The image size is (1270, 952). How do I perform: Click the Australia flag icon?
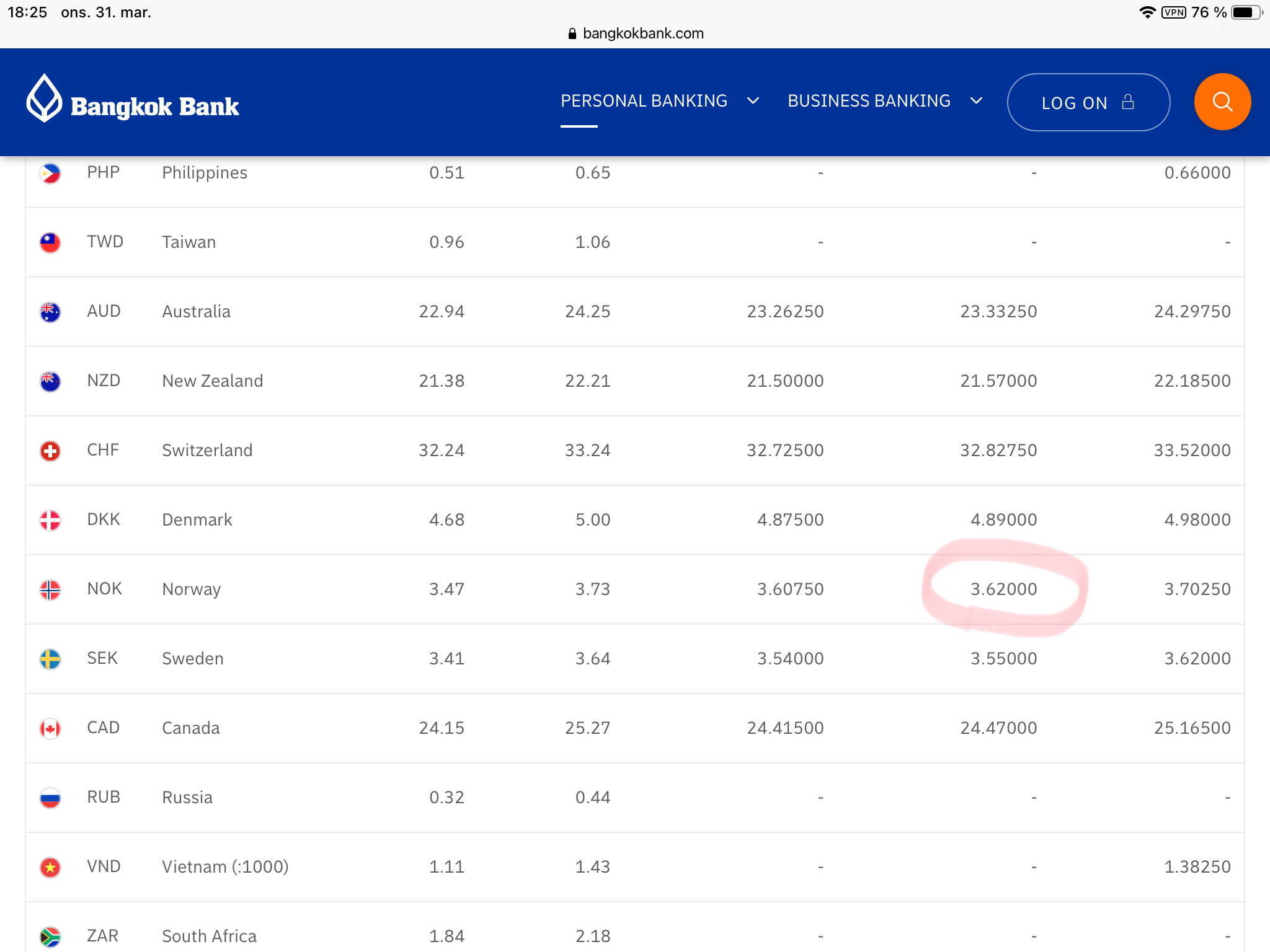50,312
